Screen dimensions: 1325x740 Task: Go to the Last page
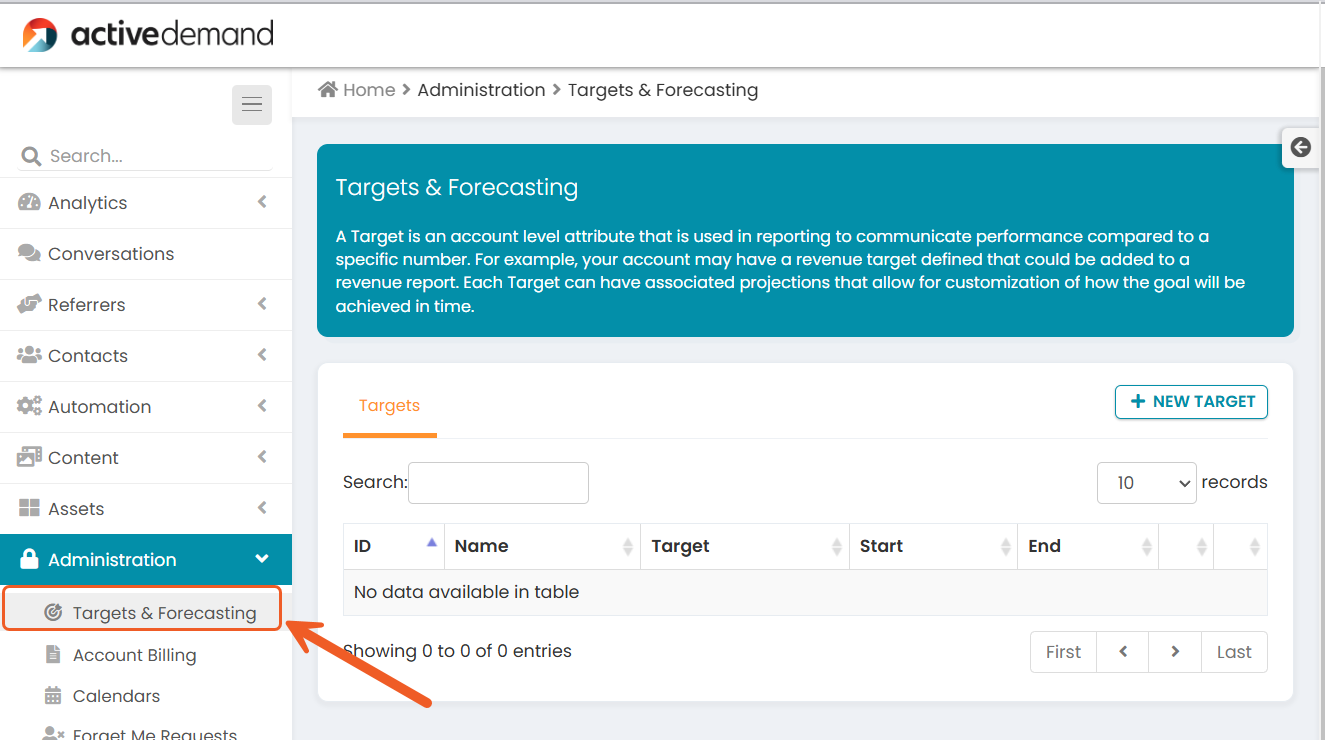[x=1234, y=652]
